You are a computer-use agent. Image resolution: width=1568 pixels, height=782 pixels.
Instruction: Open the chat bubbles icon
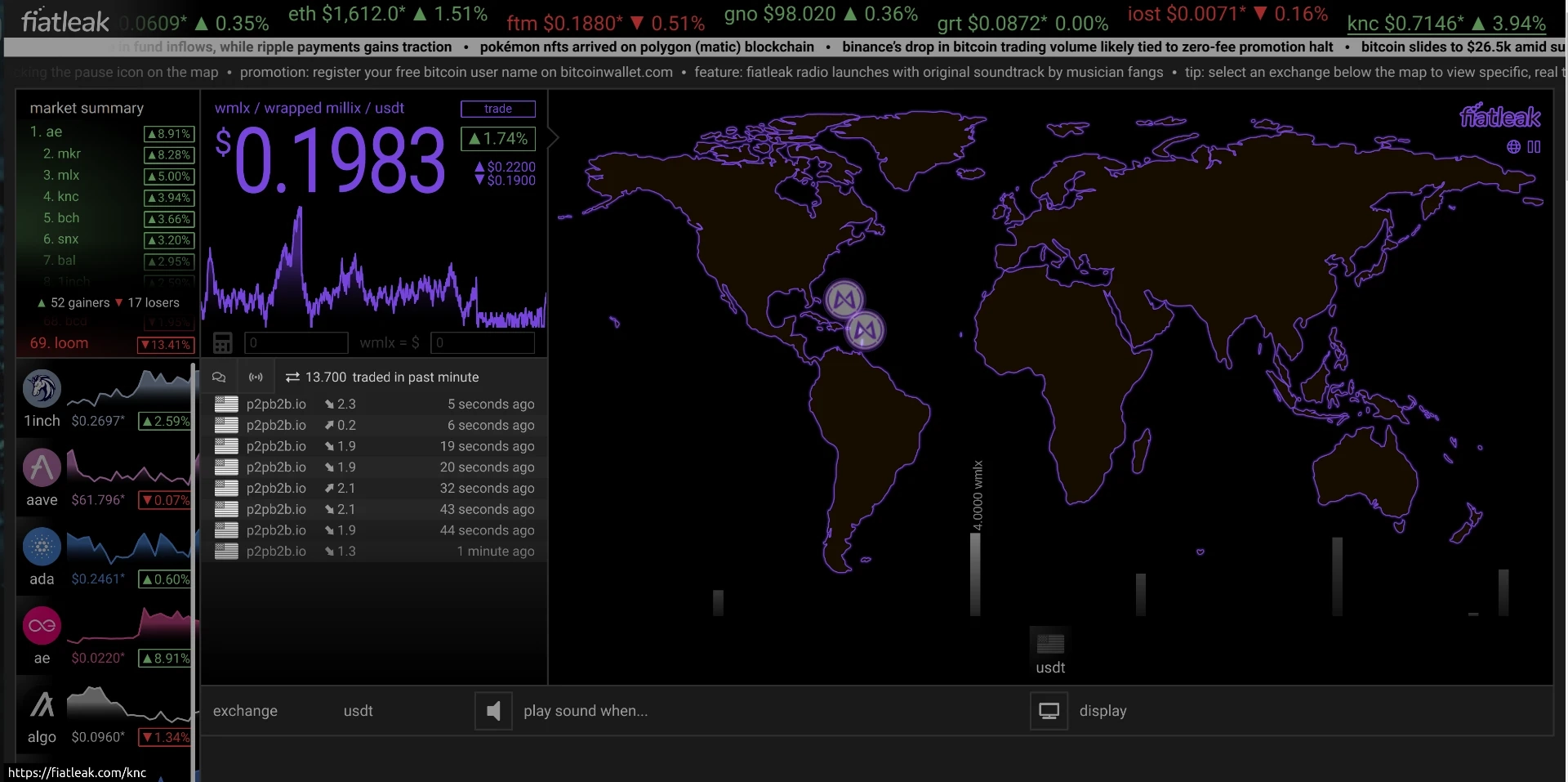coord(219,377)
